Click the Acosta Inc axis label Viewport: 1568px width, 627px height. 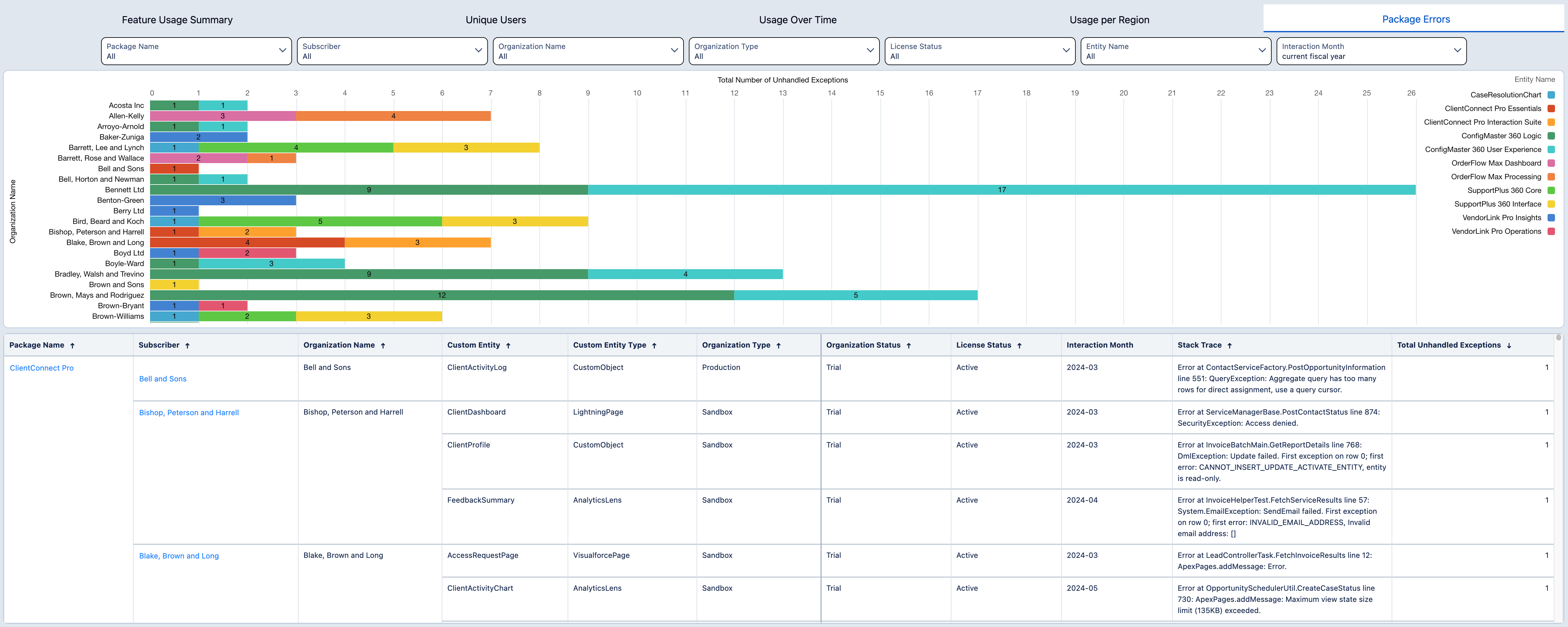click(x=126, y=105)
